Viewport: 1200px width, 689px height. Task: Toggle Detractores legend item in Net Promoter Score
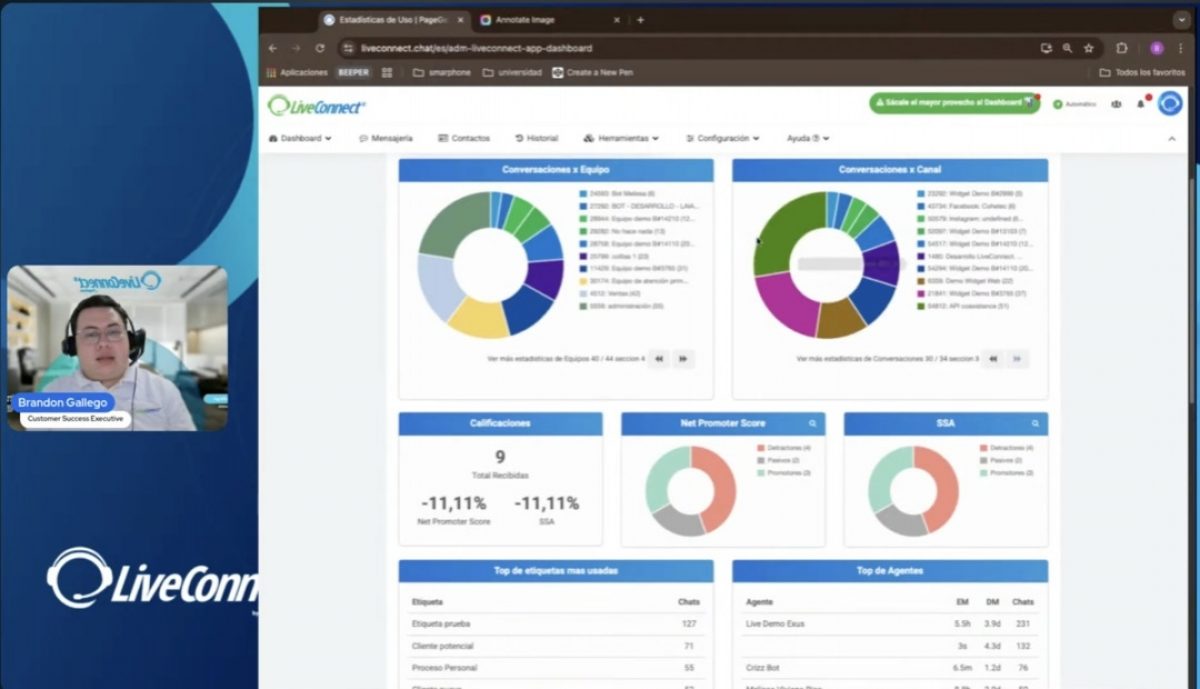point(783,448)
